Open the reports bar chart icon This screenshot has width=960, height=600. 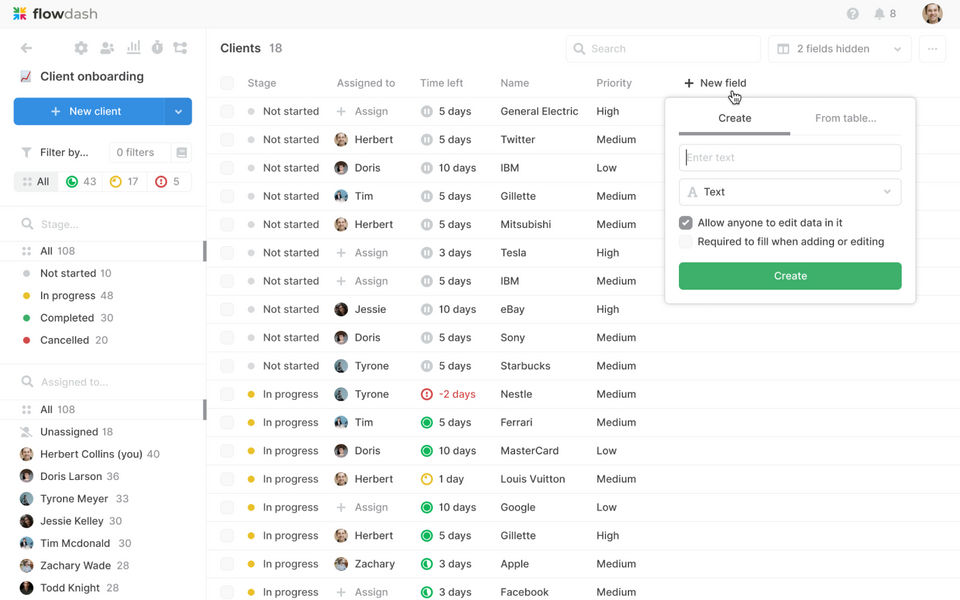click(133, 47)
